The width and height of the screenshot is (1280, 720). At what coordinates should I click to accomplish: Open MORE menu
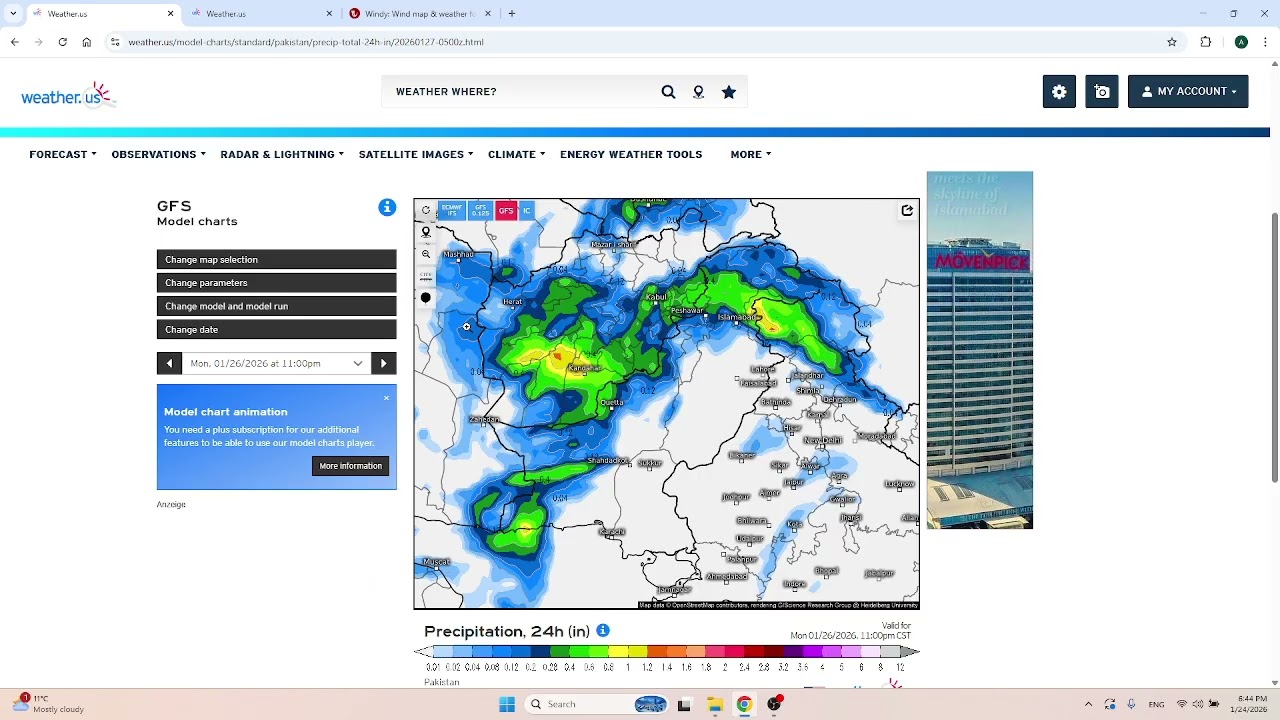pos(751,154)
